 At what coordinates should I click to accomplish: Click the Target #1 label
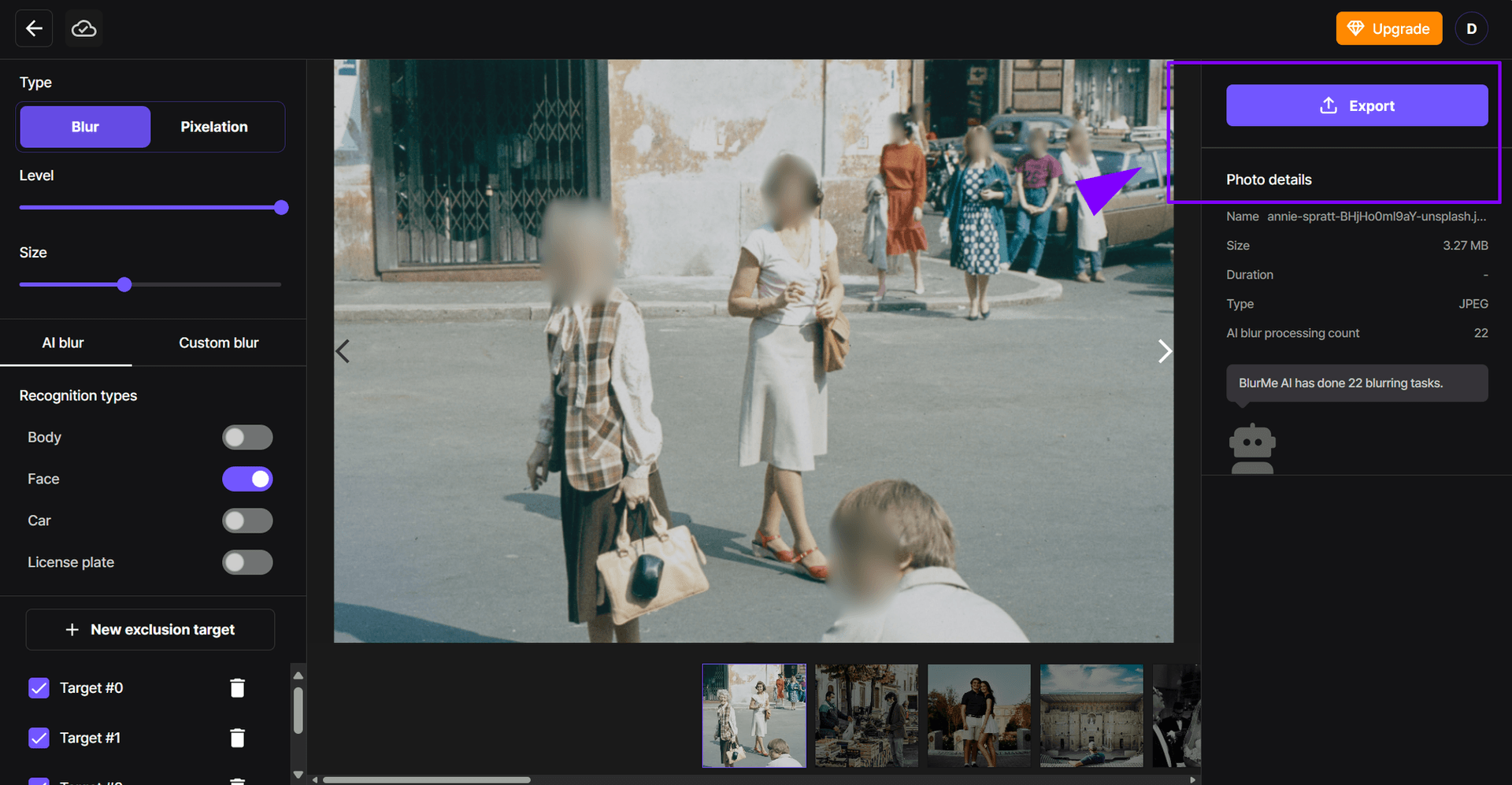click(90, 738)
